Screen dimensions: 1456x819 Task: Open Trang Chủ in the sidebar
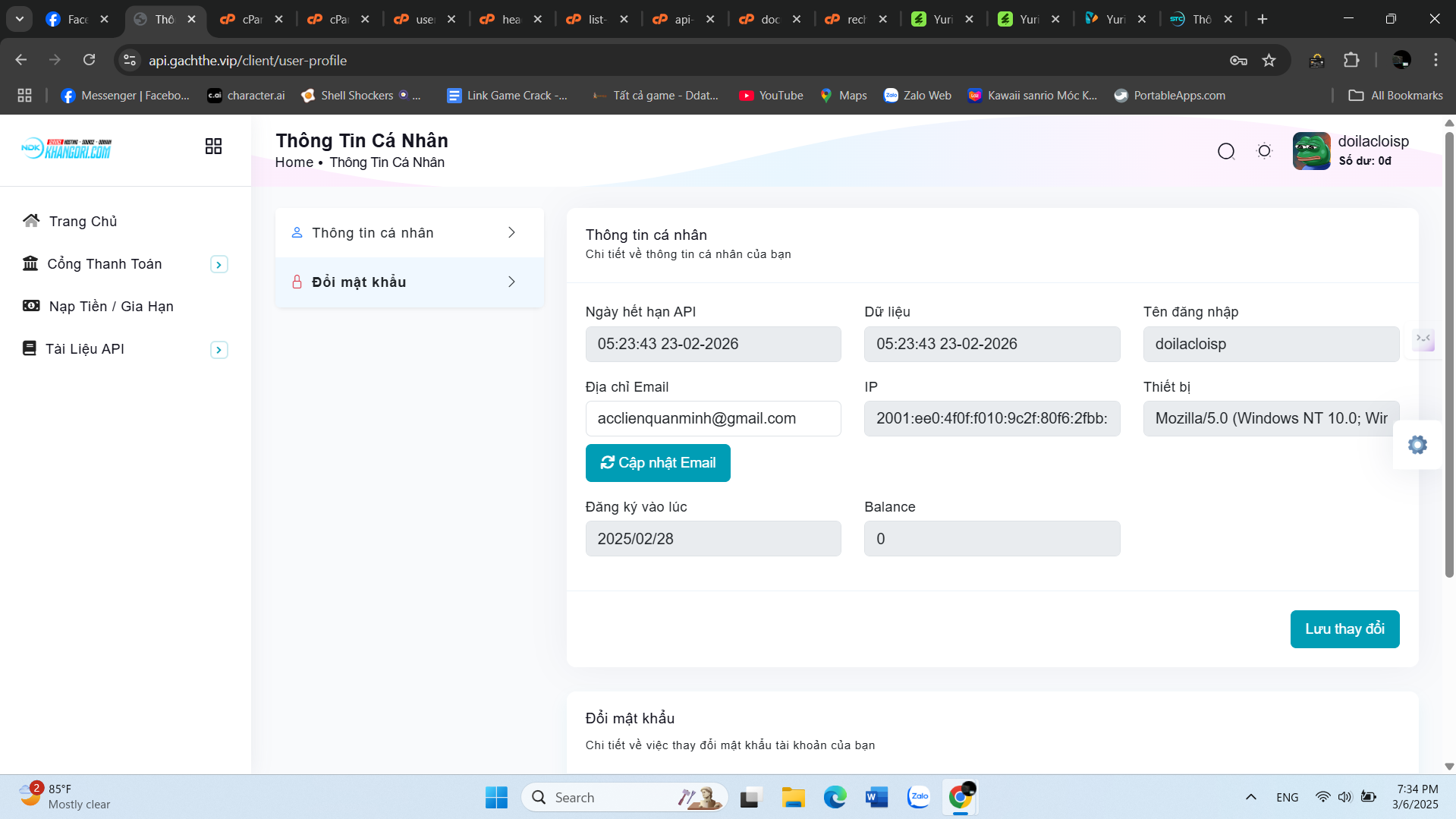click(83, 221)
